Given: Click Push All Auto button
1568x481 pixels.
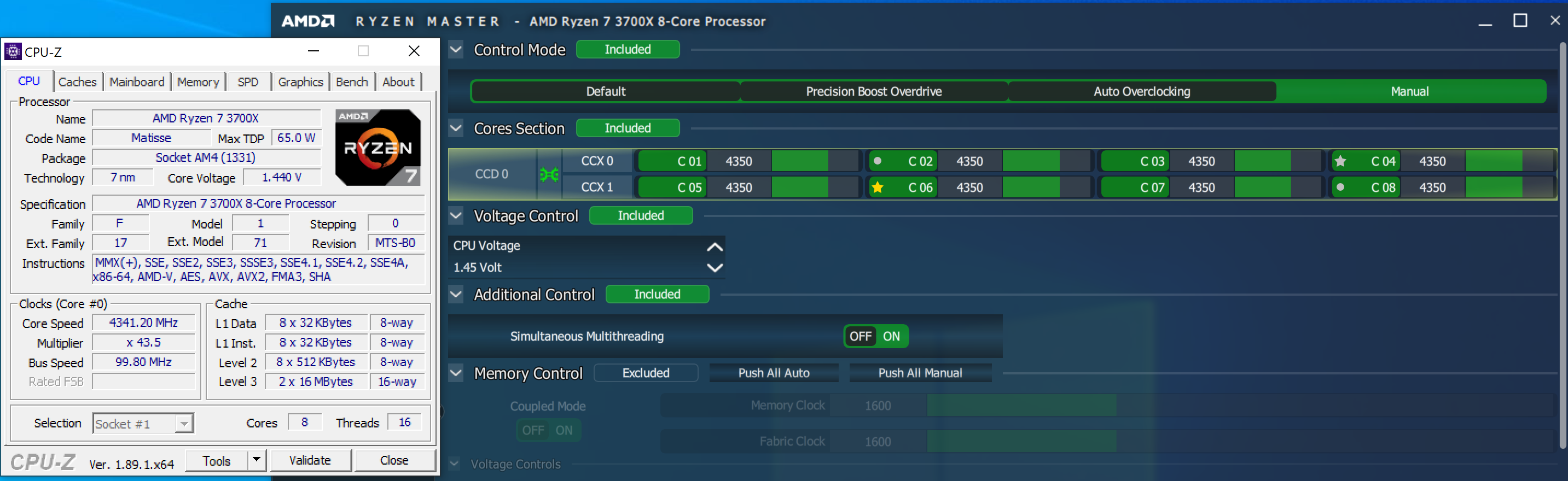Looking at the screenshot, I should point(774,373).
